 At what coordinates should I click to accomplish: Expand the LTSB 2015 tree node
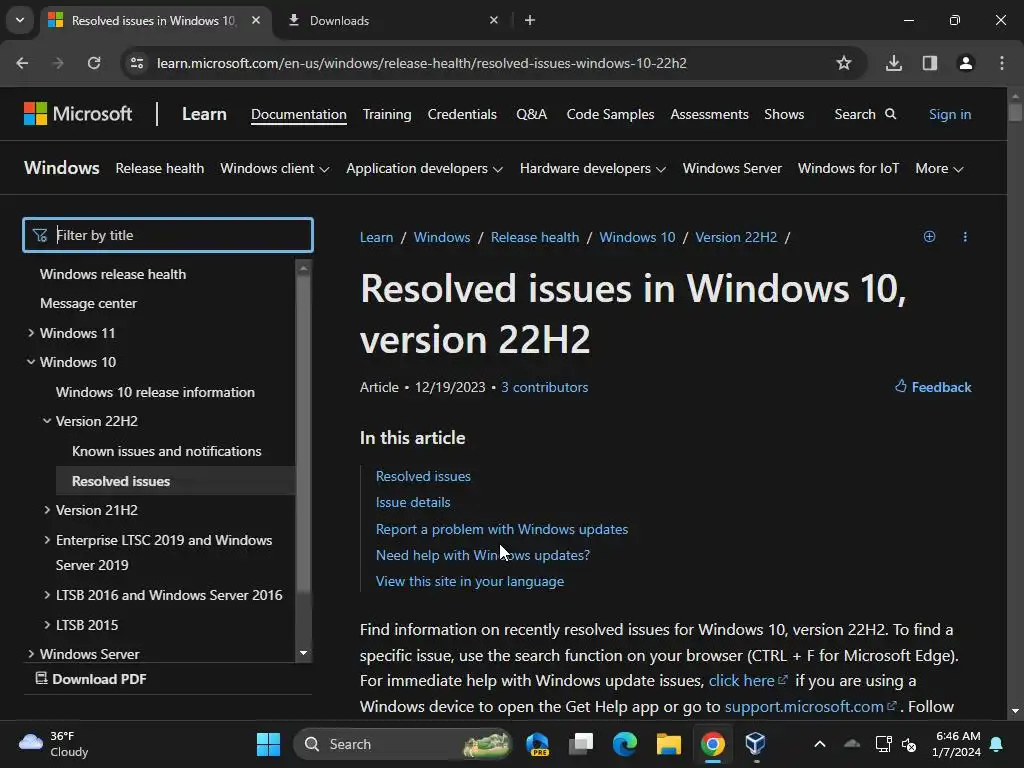pos(47,625)
